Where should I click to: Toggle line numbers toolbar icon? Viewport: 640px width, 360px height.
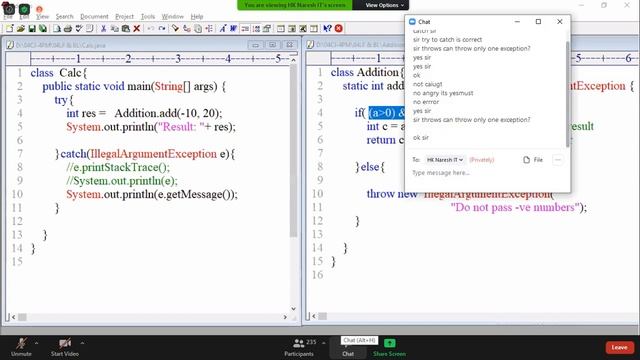click(x=256, y=29)
